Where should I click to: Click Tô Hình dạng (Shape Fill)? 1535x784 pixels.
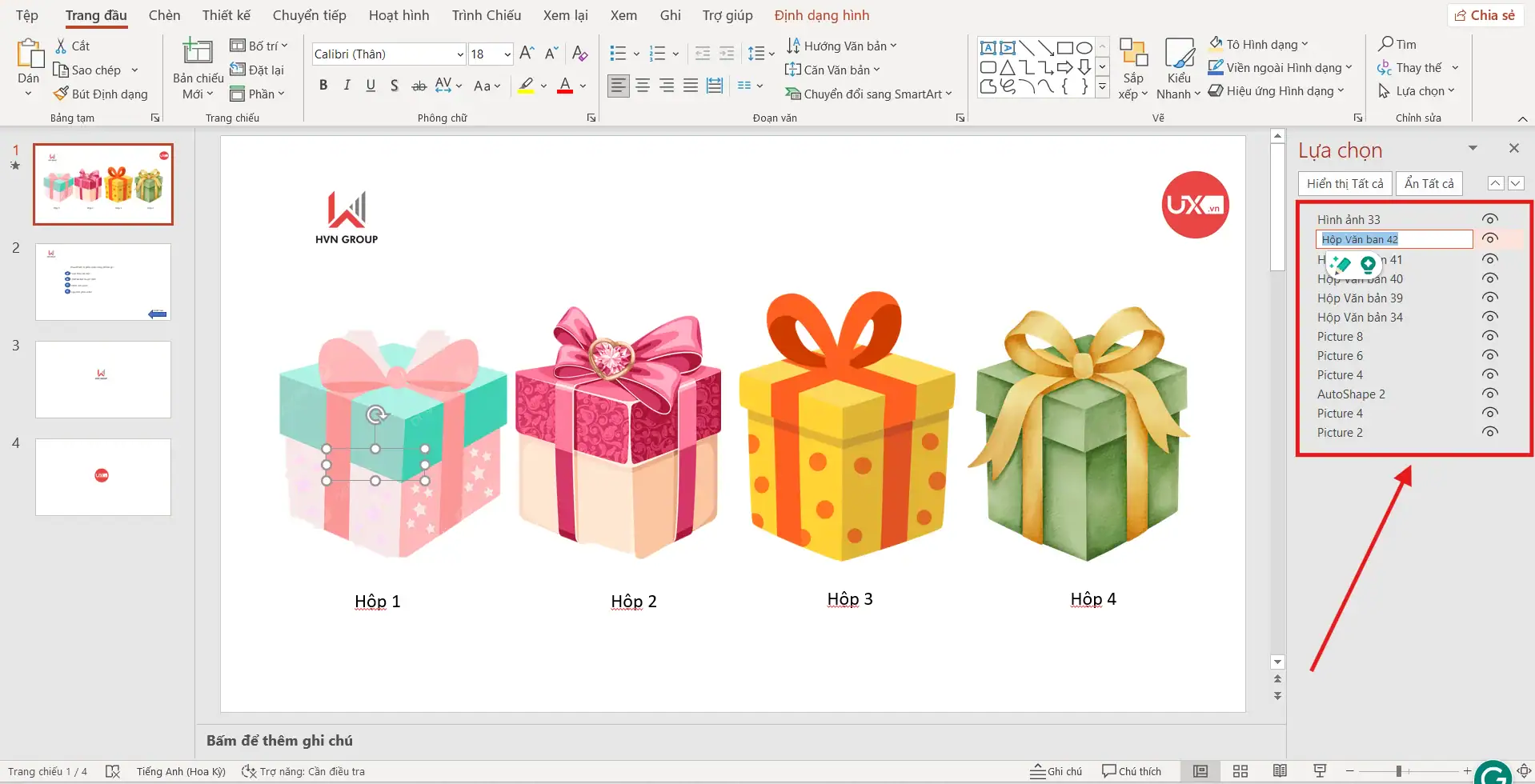click(1258, 44)
